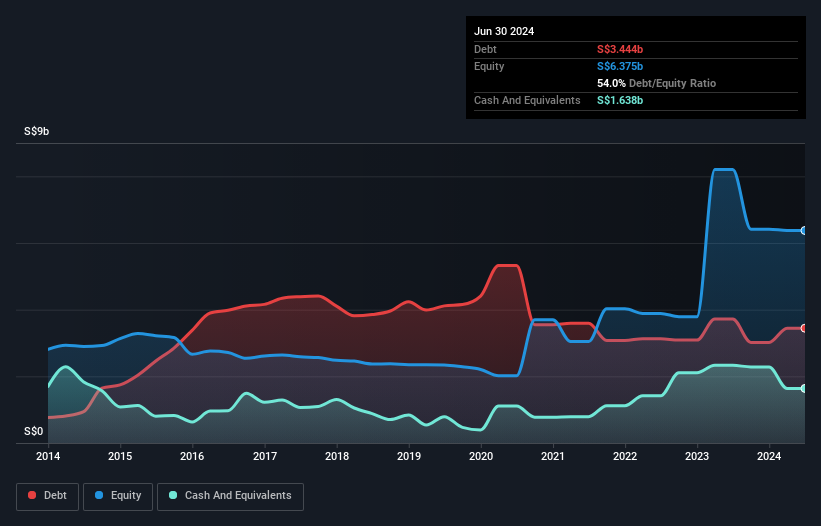Click the S$0 y-axis label
The image size is (821, 526).
34,431
